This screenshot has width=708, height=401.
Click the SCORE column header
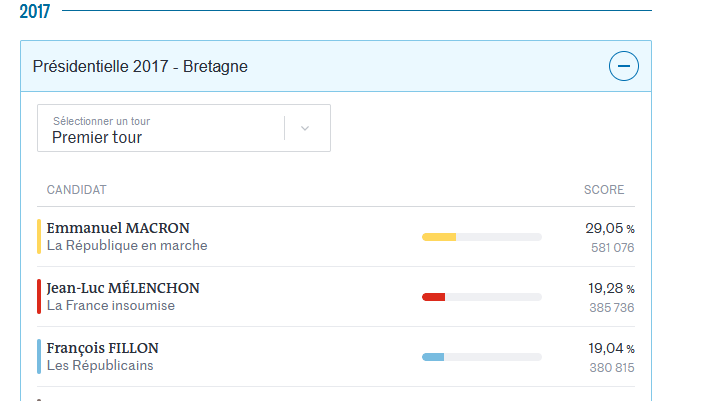pyautogui.click(x=604, y=190)
